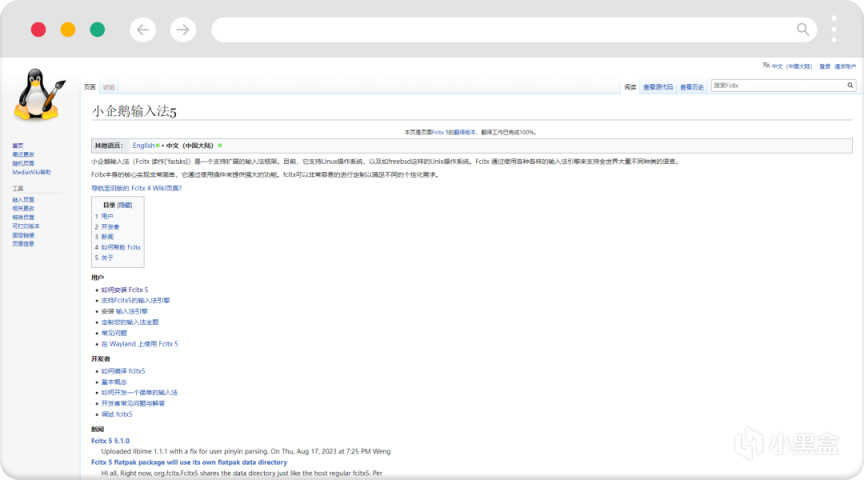The image size is (864, 480).
Task: Open the sidebar 随机页面 link
Action: pyautogui.click(x=23, y=163)
